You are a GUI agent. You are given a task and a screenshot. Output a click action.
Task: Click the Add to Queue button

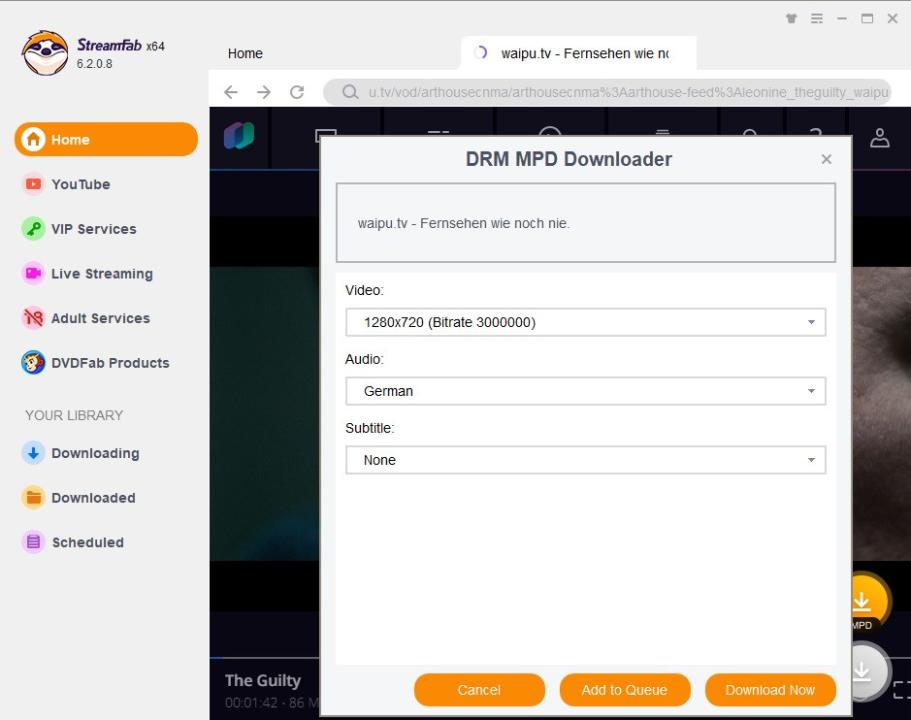pos(624,690)
